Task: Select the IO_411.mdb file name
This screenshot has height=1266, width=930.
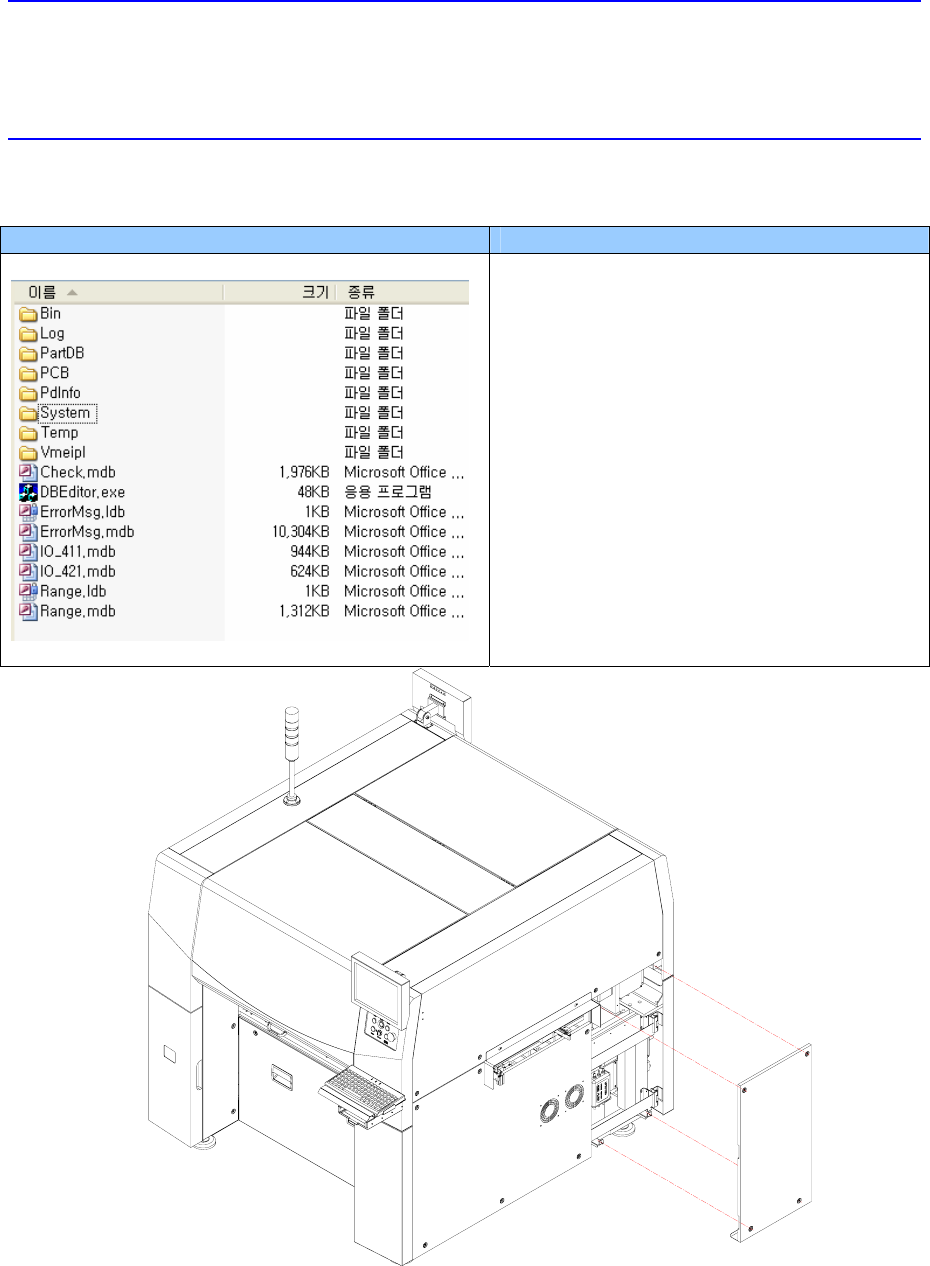Action: click(77, 552)
